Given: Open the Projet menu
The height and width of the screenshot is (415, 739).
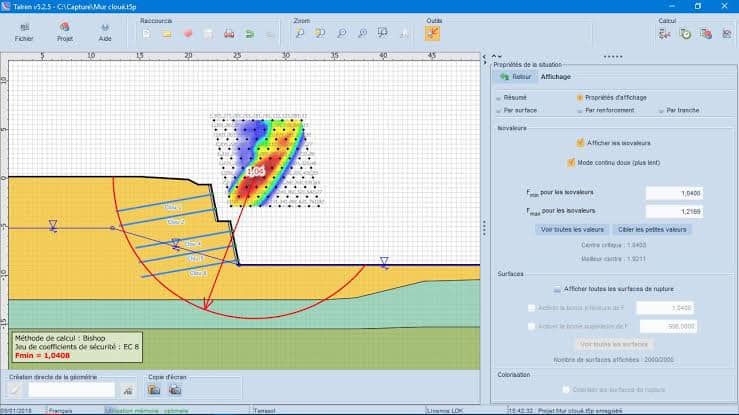Looking at the screenshot, I should click(x=65, y=33).
